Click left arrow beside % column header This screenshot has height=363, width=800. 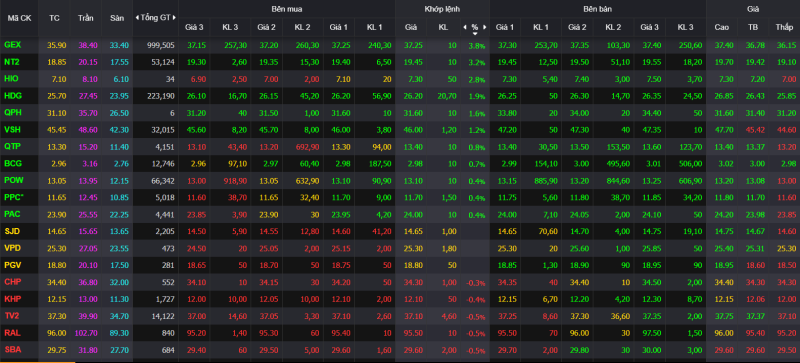click(x=464, y=27)
